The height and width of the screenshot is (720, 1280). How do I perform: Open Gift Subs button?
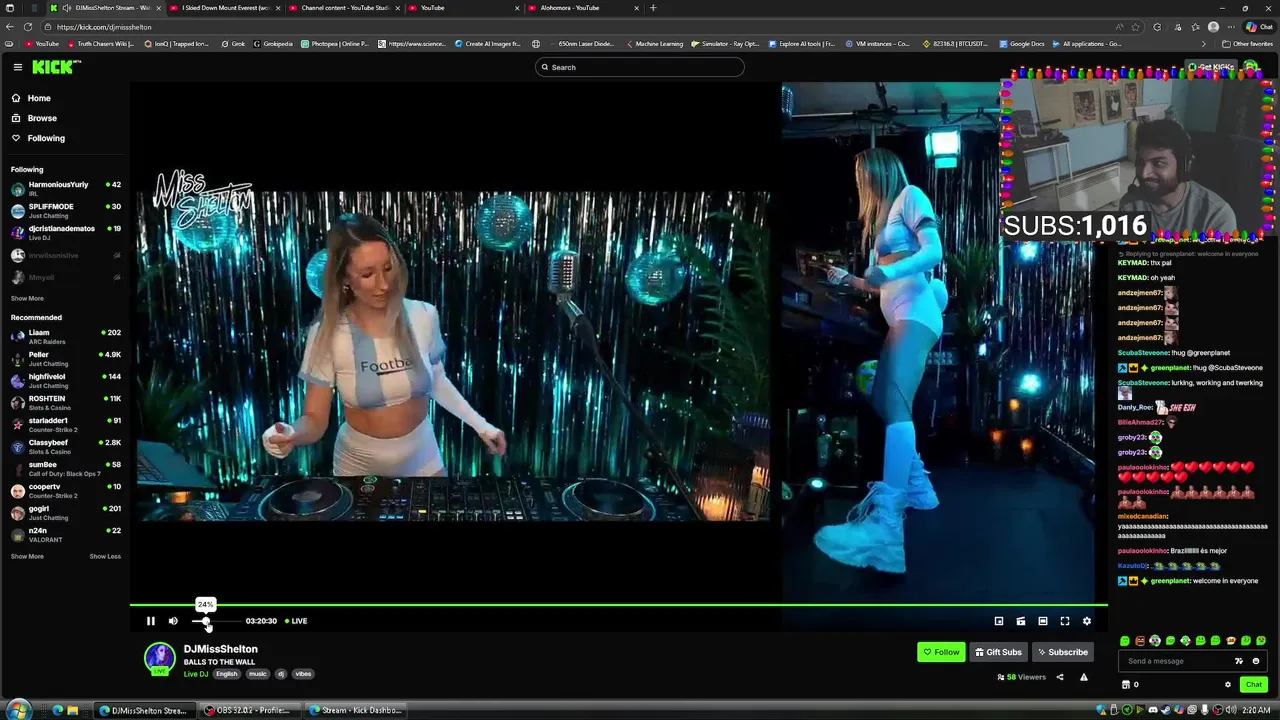[x=998, y=652]
